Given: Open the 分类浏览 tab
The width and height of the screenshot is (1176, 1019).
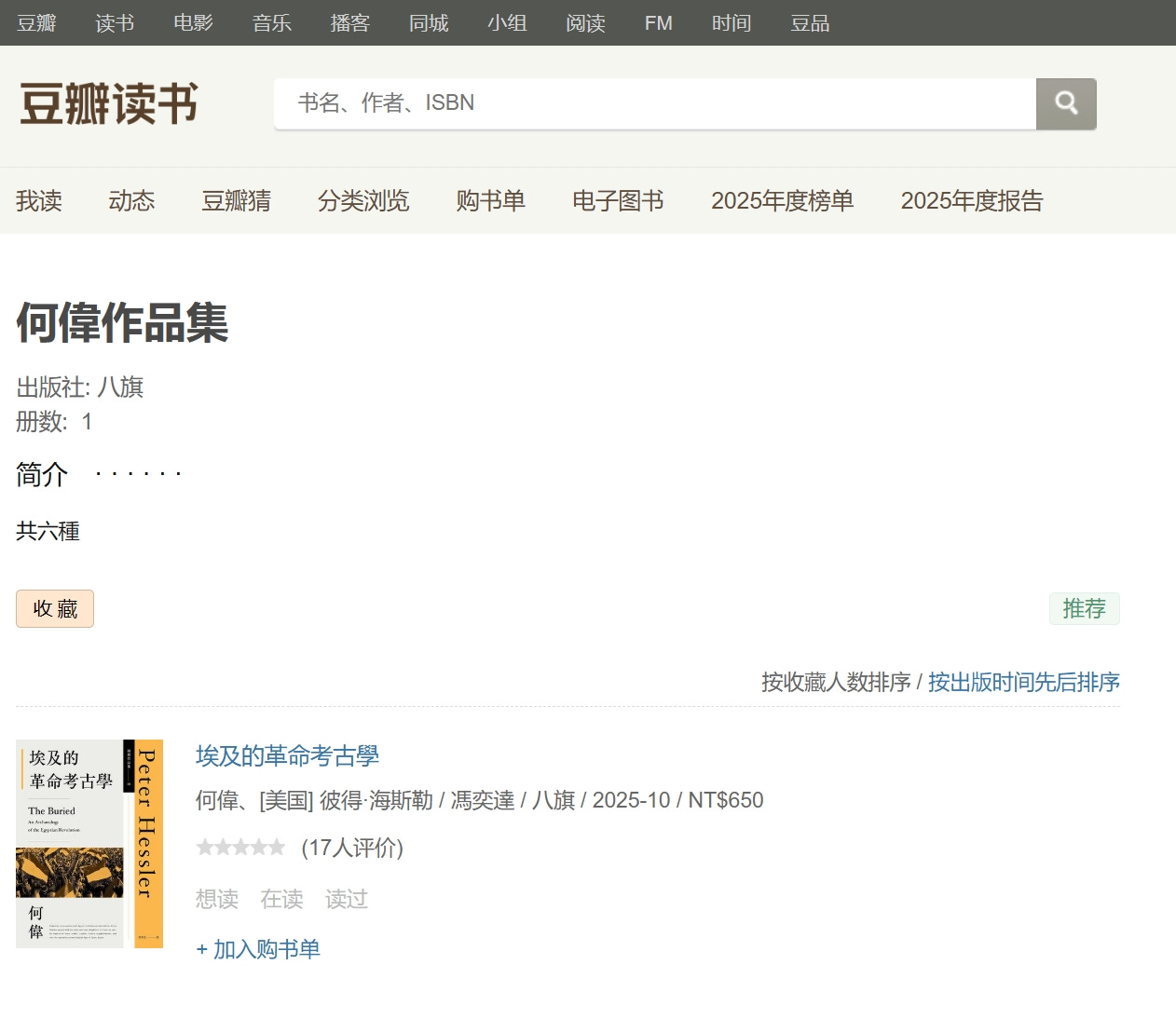Looking at the screenshot, I should (x=363, y=201).
